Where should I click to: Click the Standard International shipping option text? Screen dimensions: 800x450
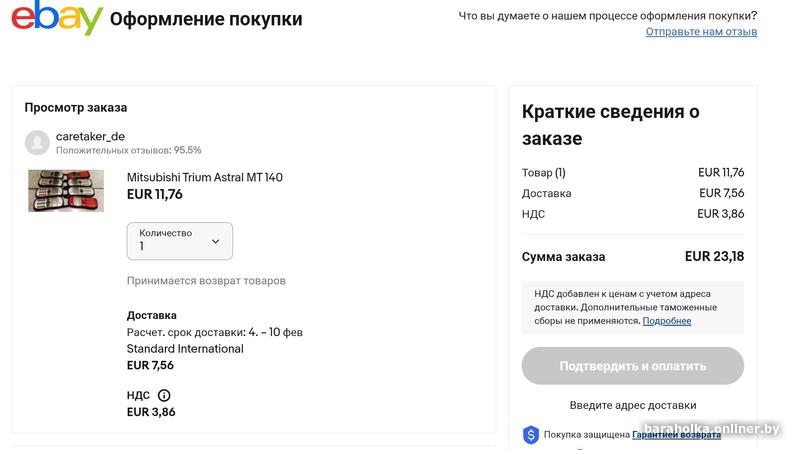[185, 349]
